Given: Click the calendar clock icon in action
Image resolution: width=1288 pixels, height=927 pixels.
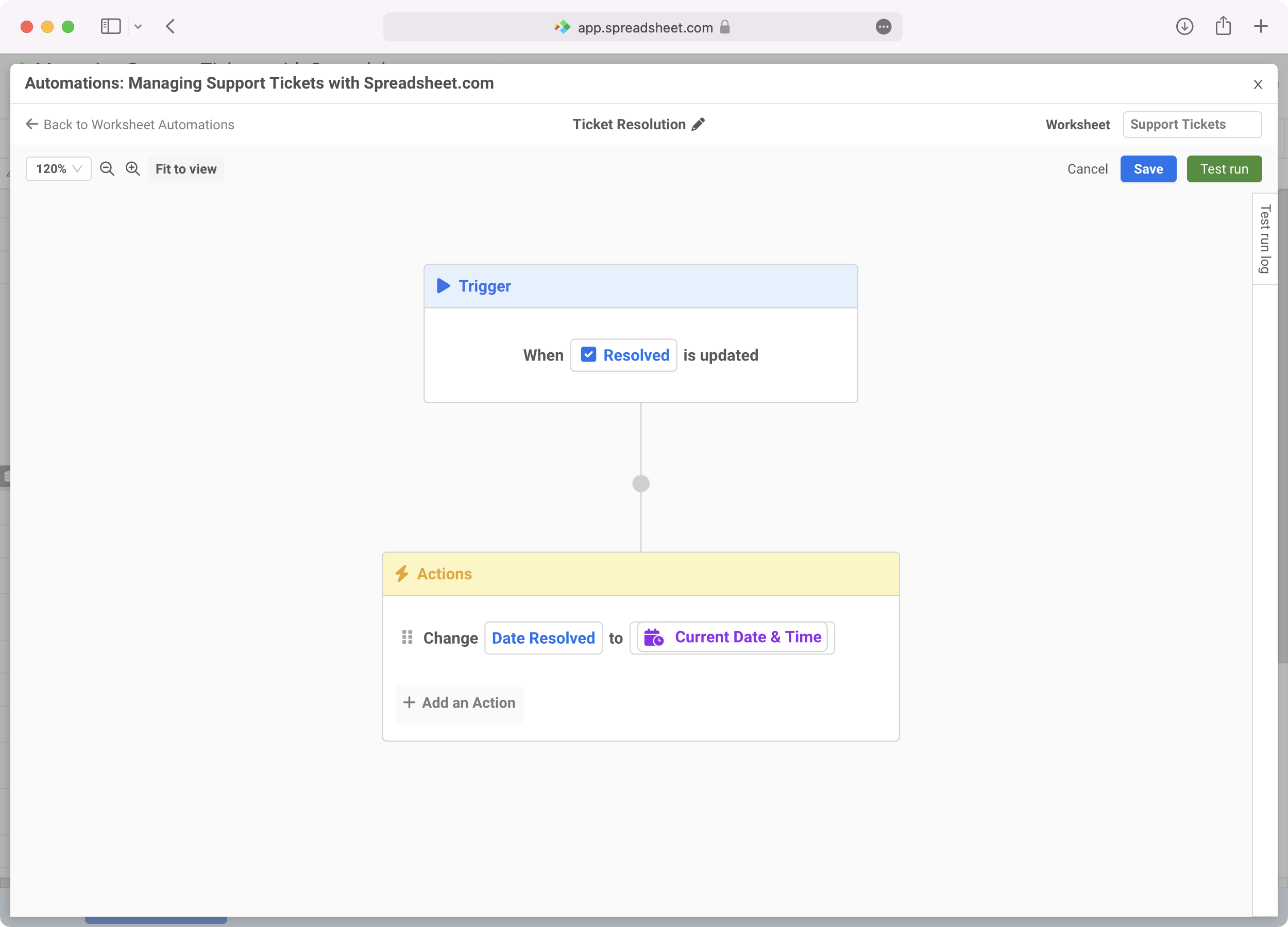Looking at the screenshot, I should [654, 638].
